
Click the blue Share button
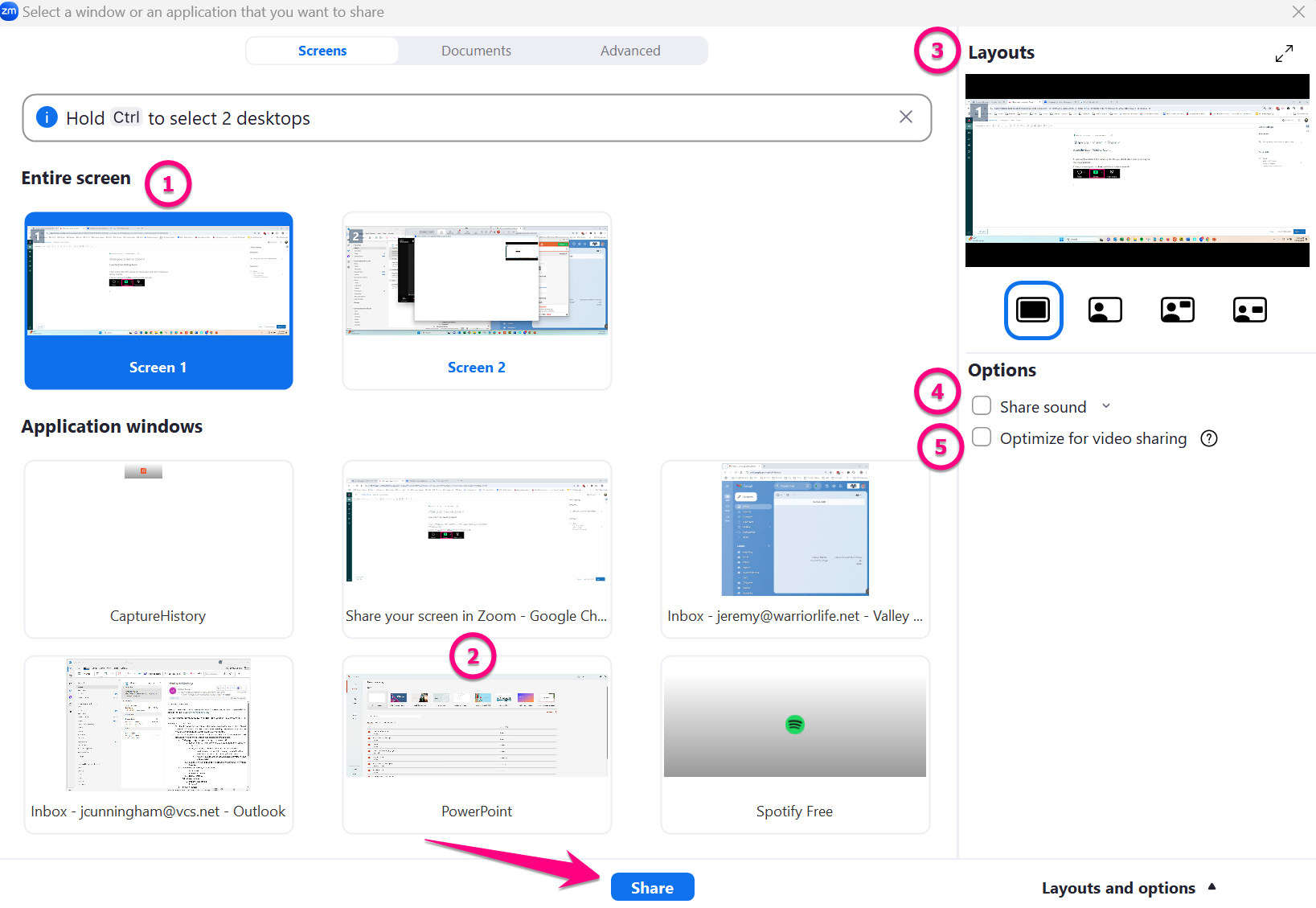pos(652,887)
